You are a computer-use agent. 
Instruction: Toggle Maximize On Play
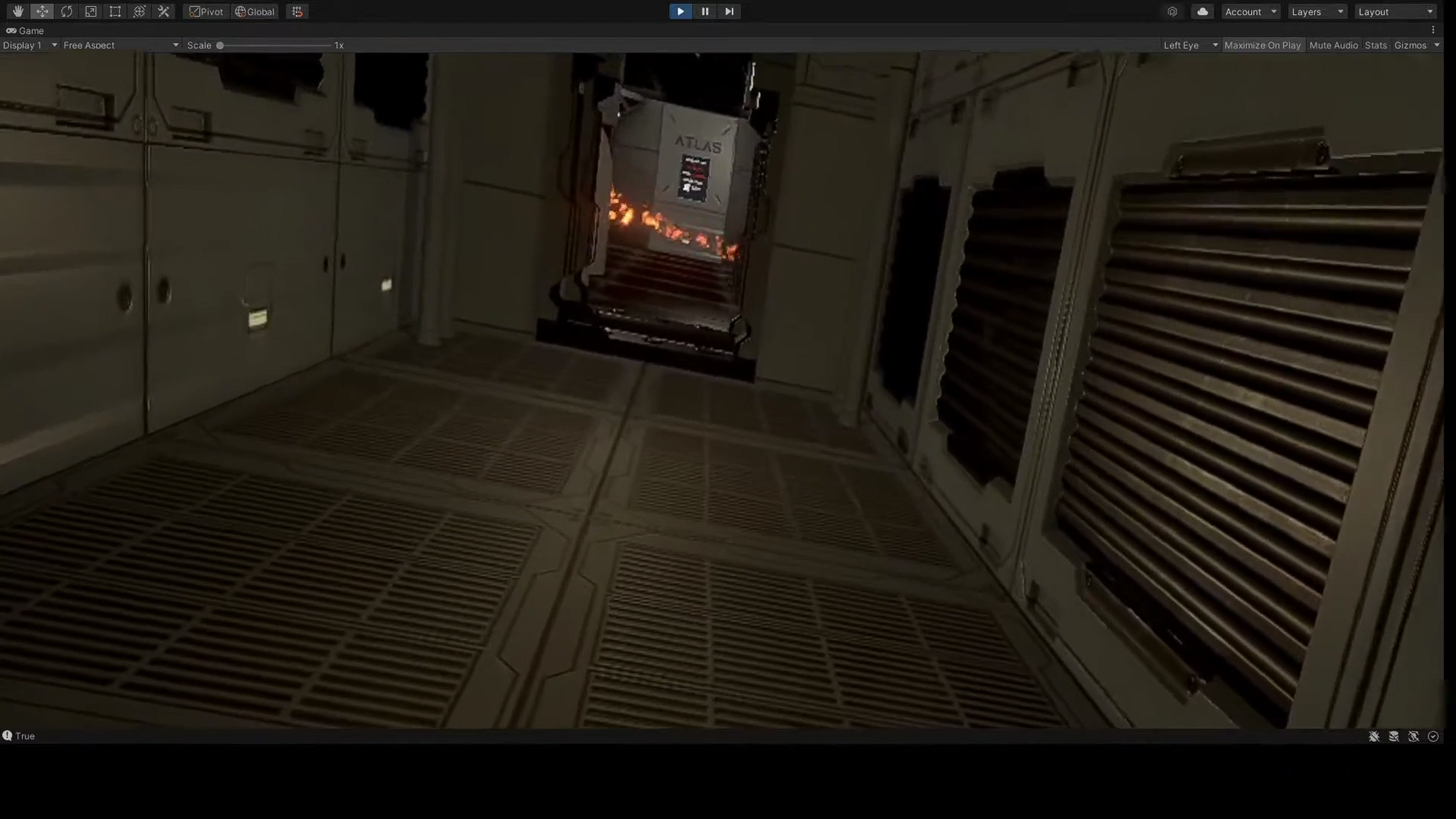[1262, 45]
